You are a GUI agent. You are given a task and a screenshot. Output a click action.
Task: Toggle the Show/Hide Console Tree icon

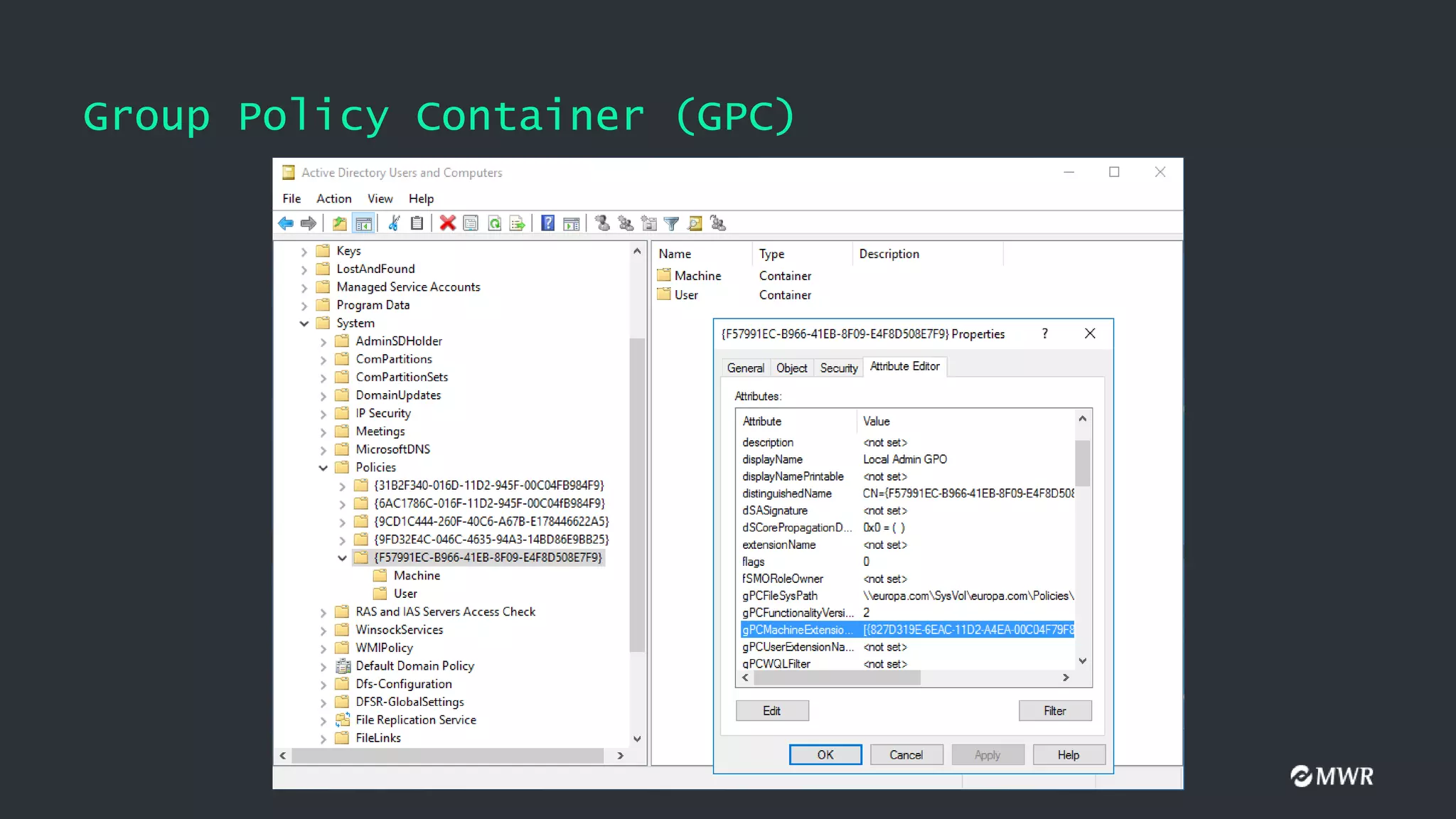364,223
